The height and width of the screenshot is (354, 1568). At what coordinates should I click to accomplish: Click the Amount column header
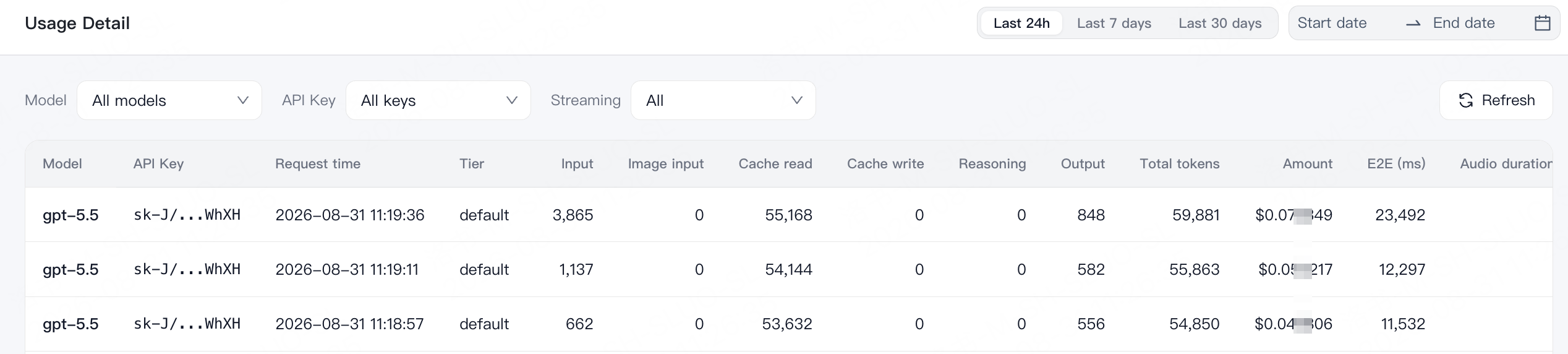point(1308,163)
